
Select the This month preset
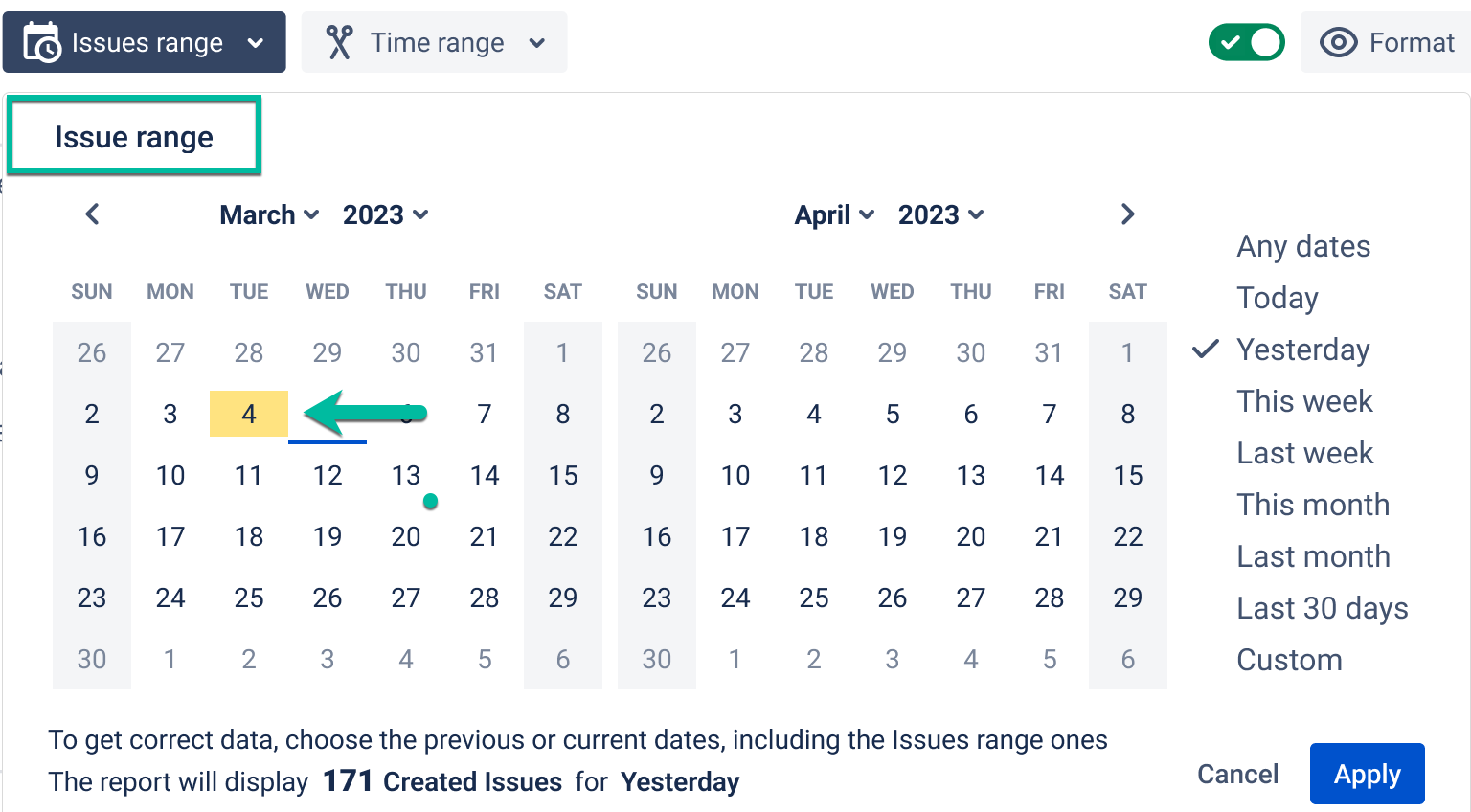click(1312, 505)
